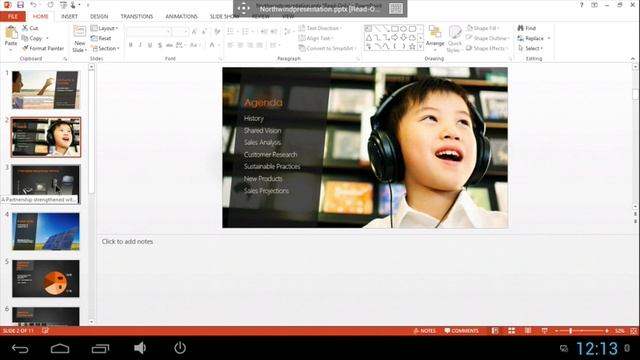This screenshot has height=360, width=640.
Task: Select the Format Painter tool
Action: [x=43, y=48]
